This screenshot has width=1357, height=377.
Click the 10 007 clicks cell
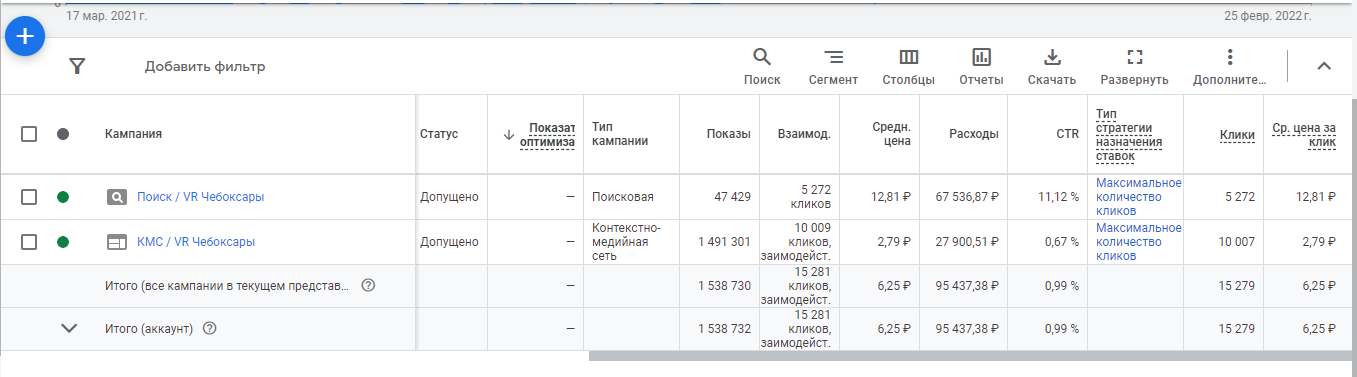1237,242
